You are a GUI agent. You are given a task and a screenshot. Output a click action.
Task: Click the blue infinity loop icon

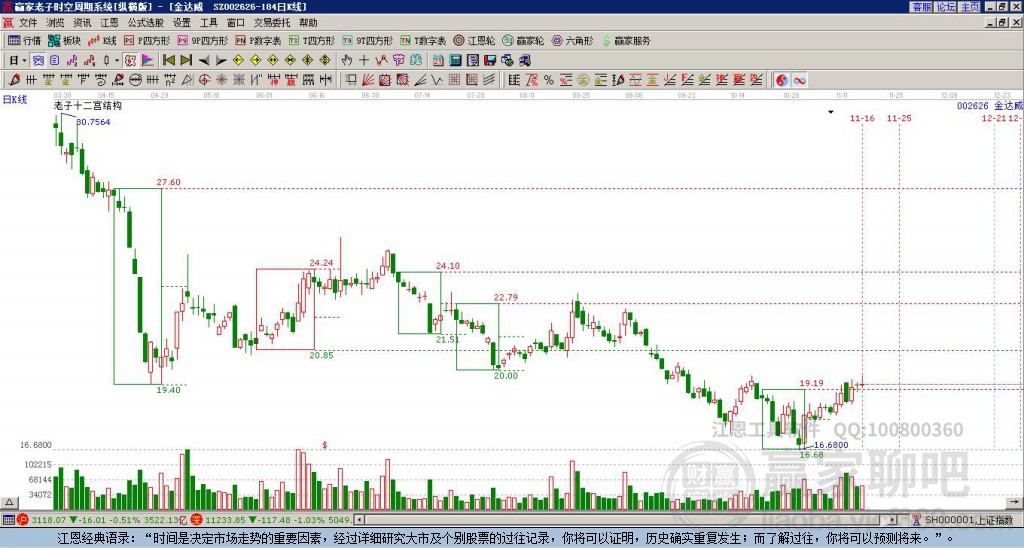coord(799,80)
